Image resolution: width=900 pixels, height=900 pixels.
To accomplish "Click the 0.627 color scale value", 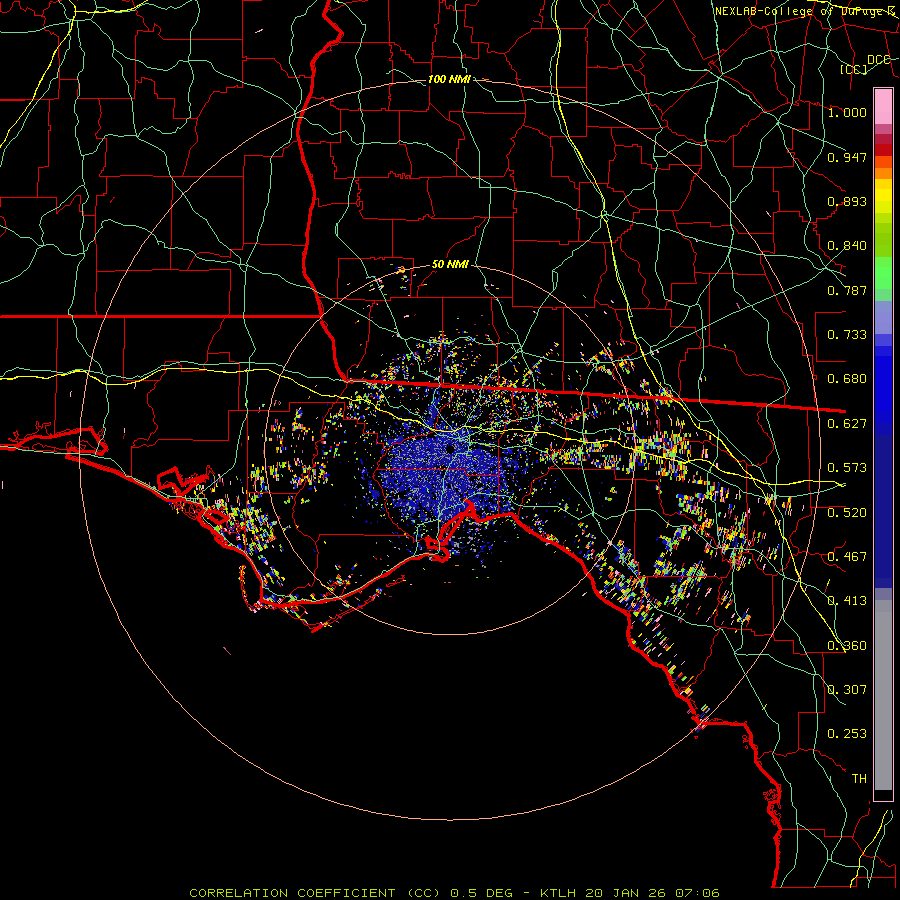I will click(847, 424).
